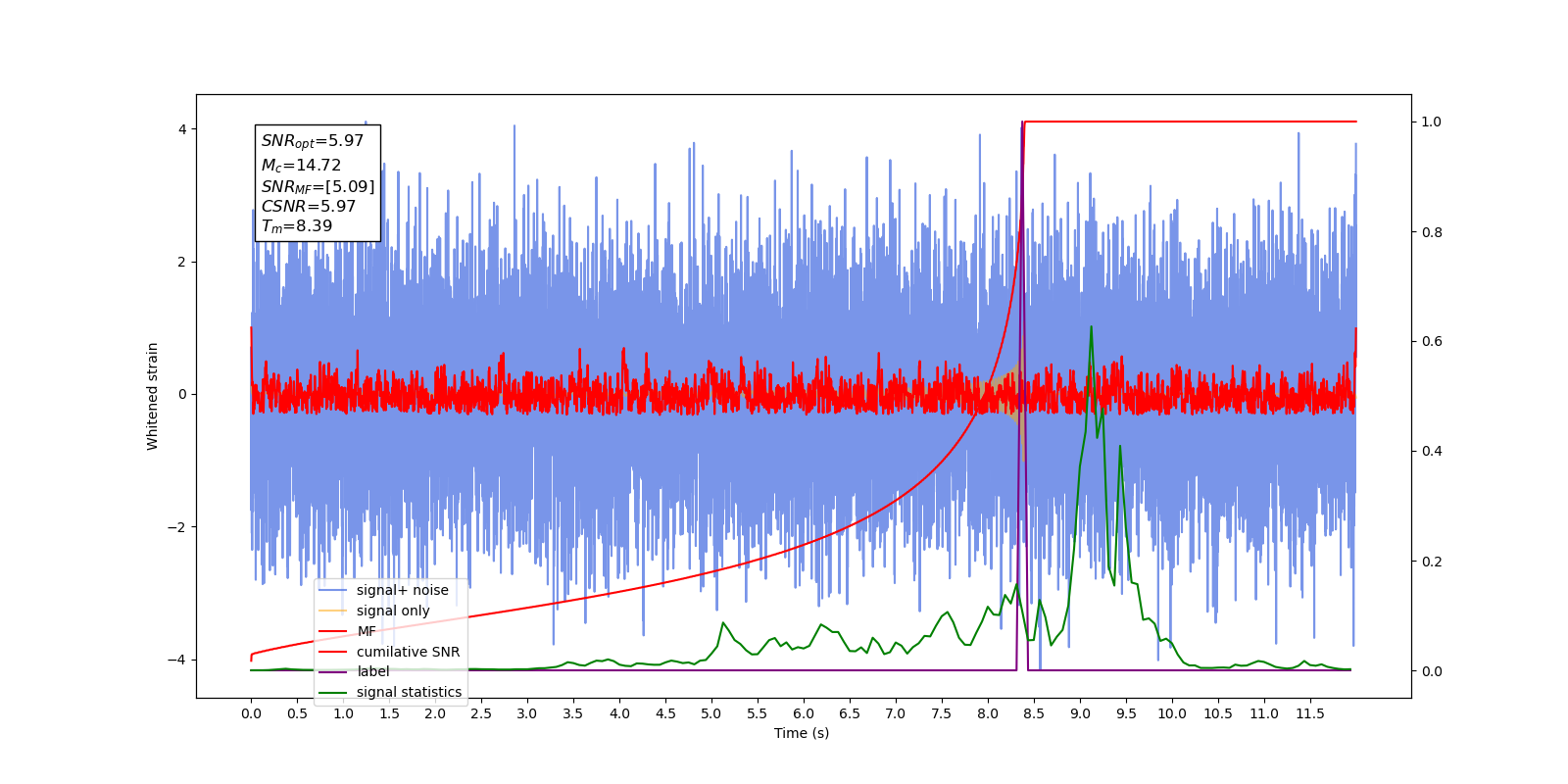
Task: Click the 'Whitened strain' y-axis label
Action: (153, 396)
